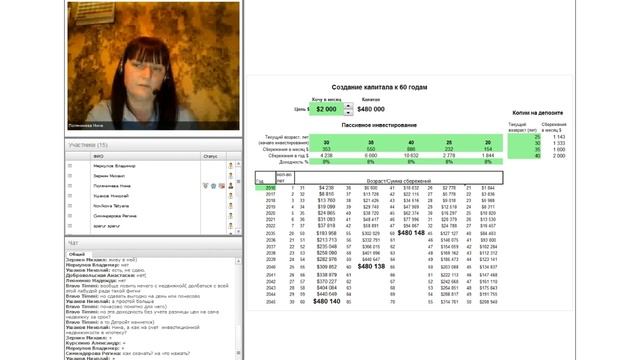
Task: Click the blue headset status icon in Нина's row
Action: [x=213, y=186]
